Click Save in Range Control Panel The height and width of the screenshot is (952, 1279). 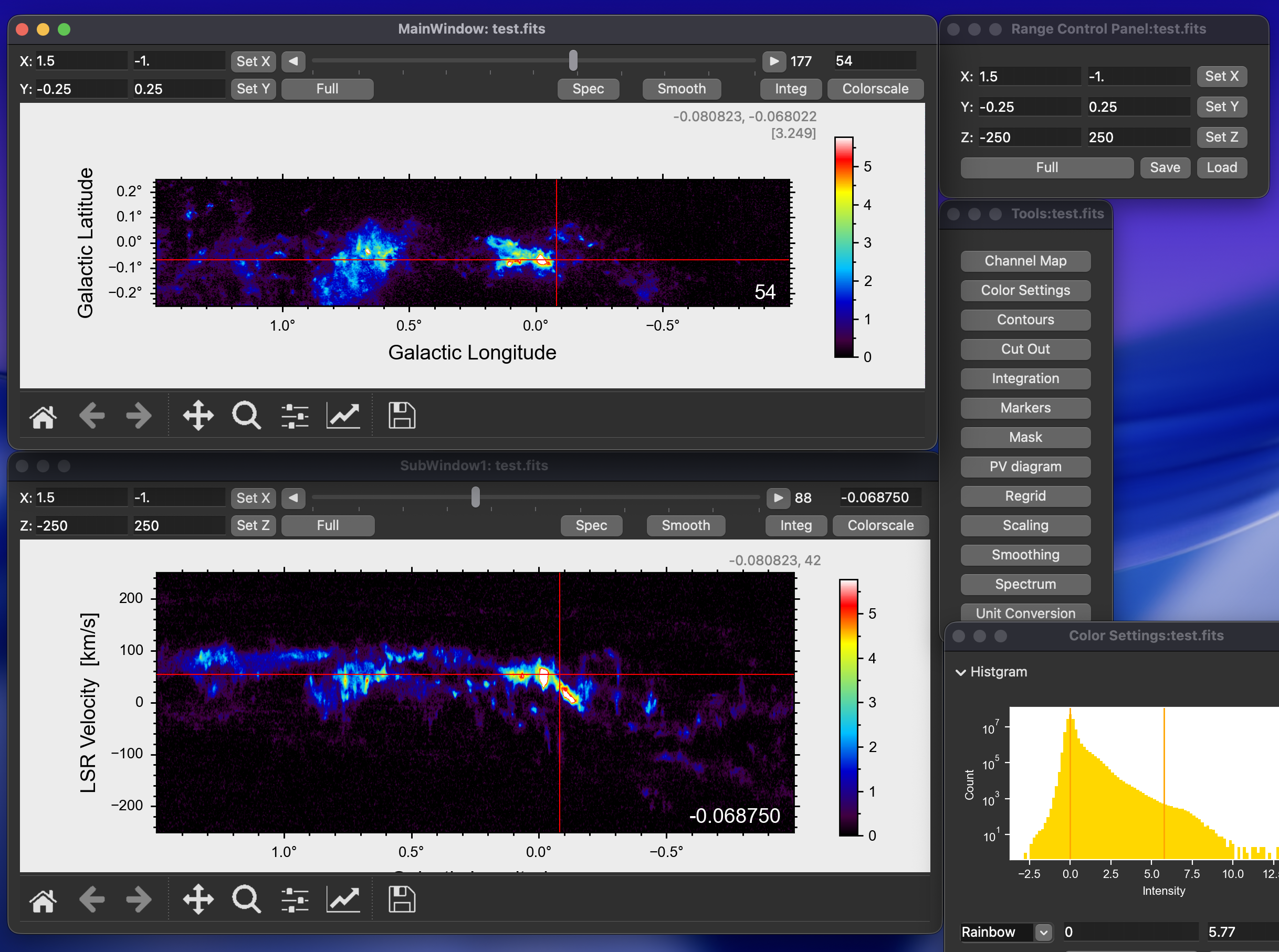1165,168
